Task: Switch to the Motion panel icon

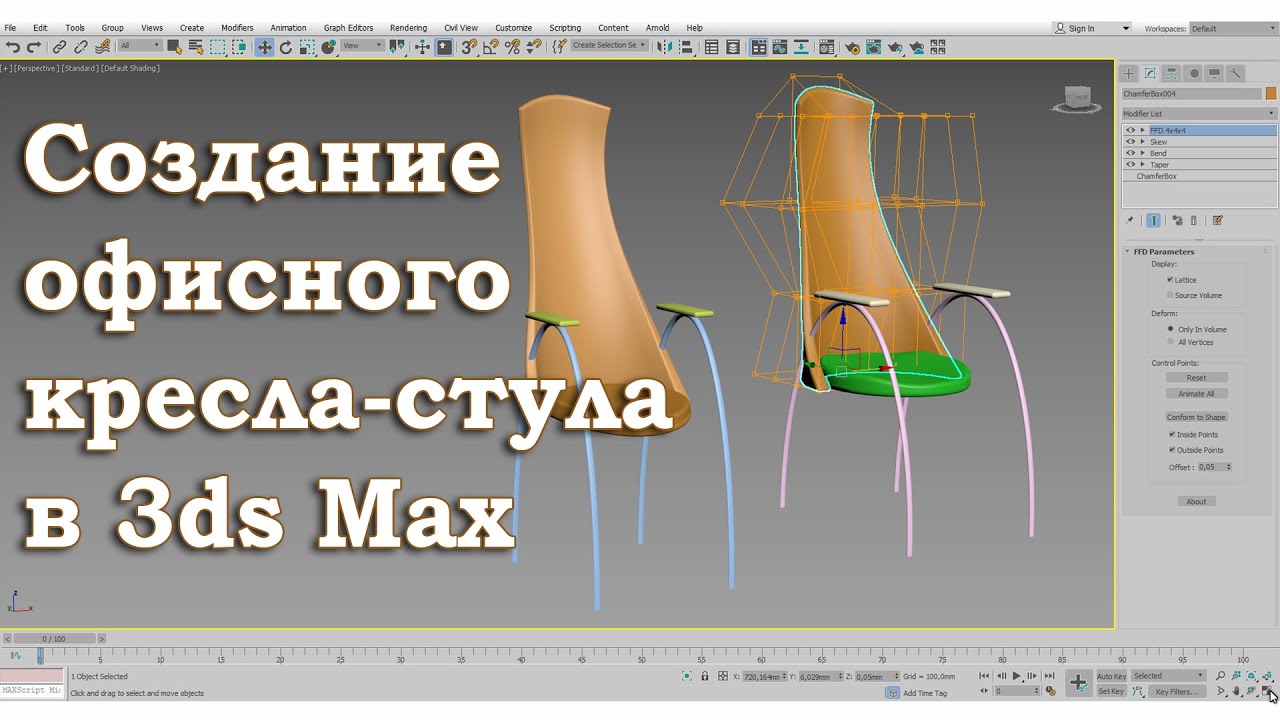Action: click(x=1193, y=73)
